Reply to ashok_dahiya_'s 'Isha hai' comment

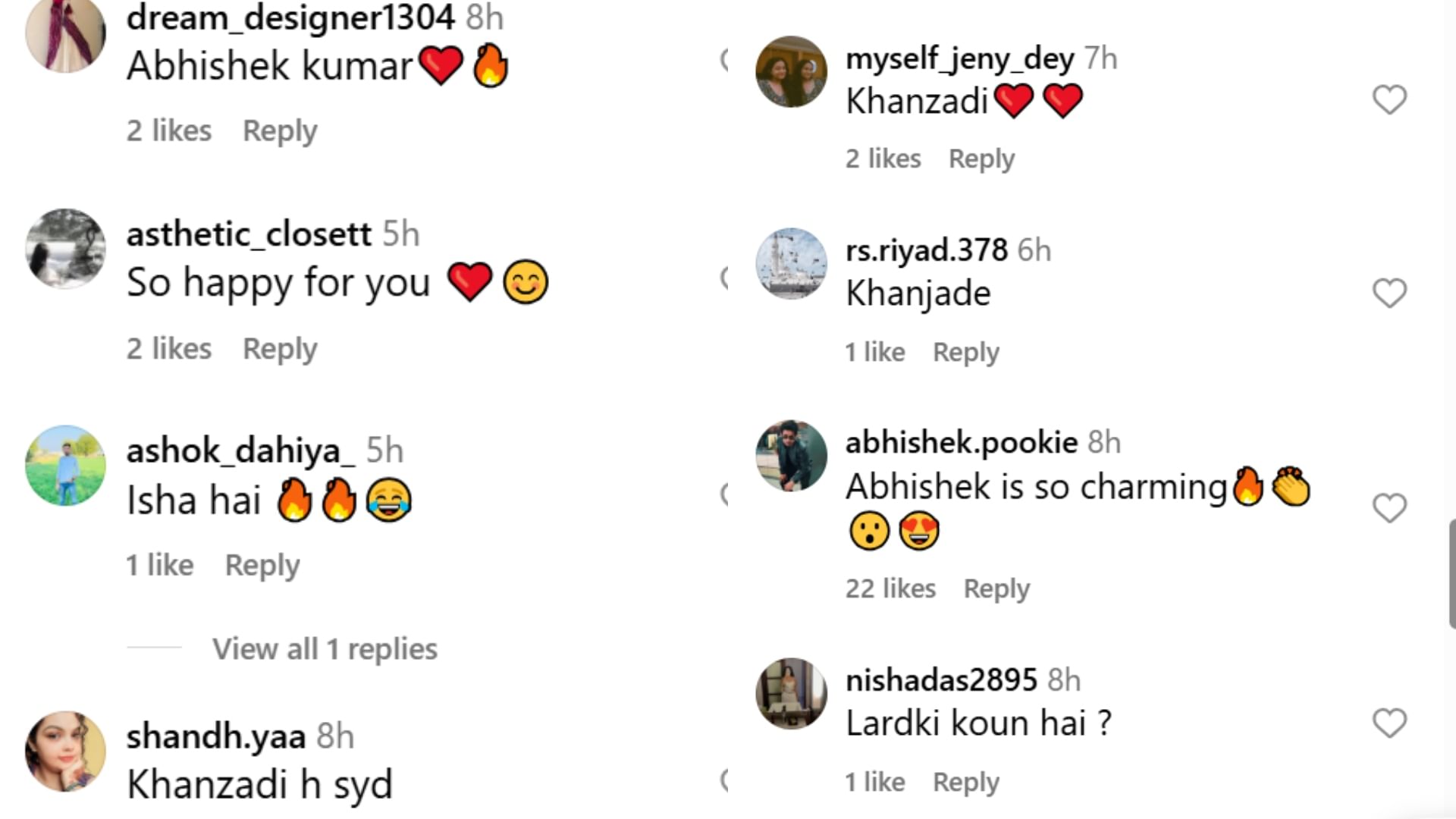pyautogui.click(x=262, y=565)
